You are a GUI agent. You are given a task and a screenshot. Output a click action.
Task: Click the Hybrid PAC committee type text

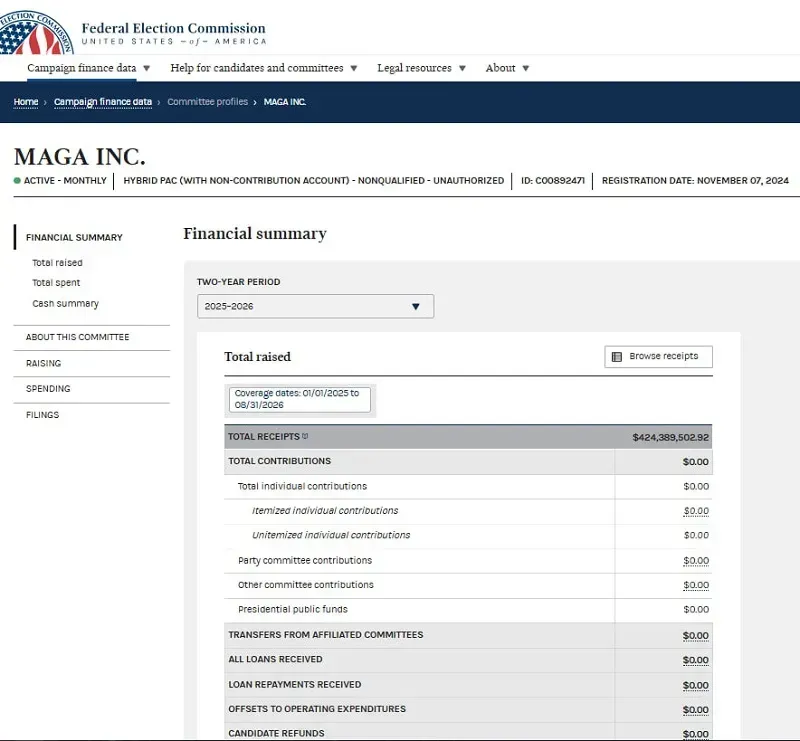coord(313,180)
